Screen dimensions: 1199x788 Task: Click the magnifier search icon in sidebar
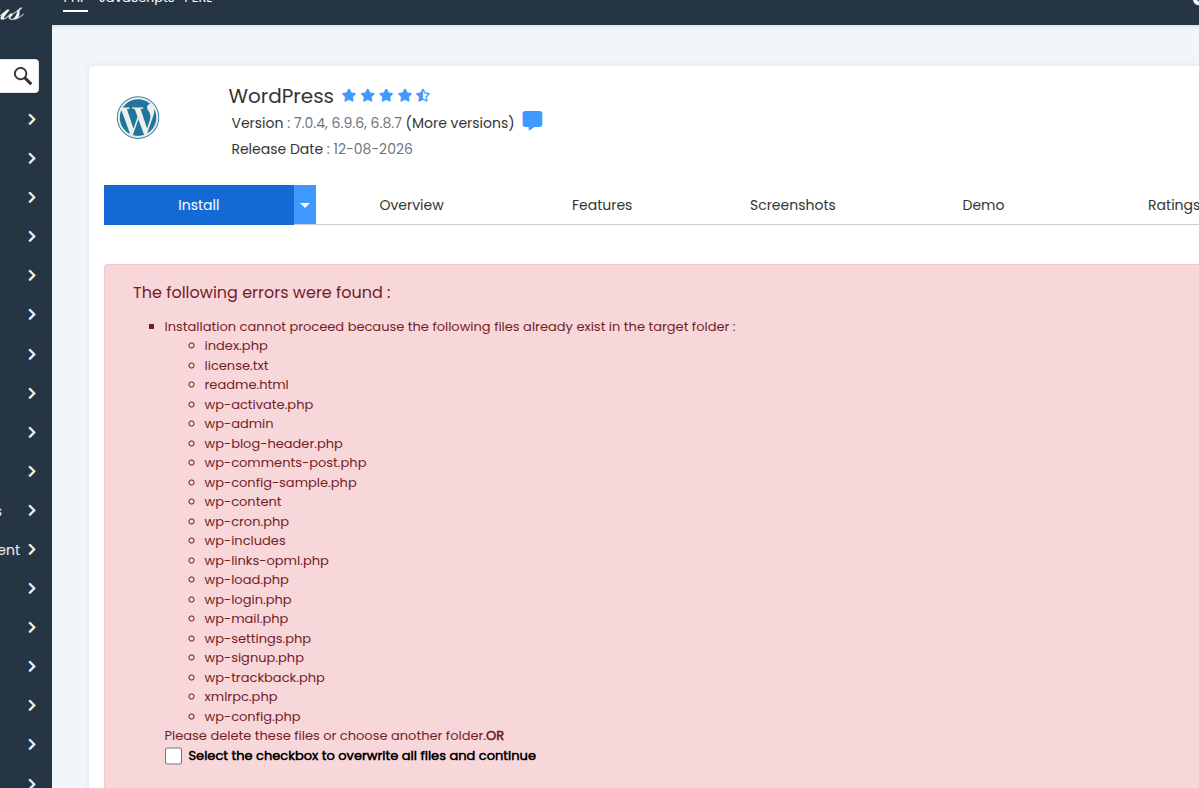click(23, 76)
